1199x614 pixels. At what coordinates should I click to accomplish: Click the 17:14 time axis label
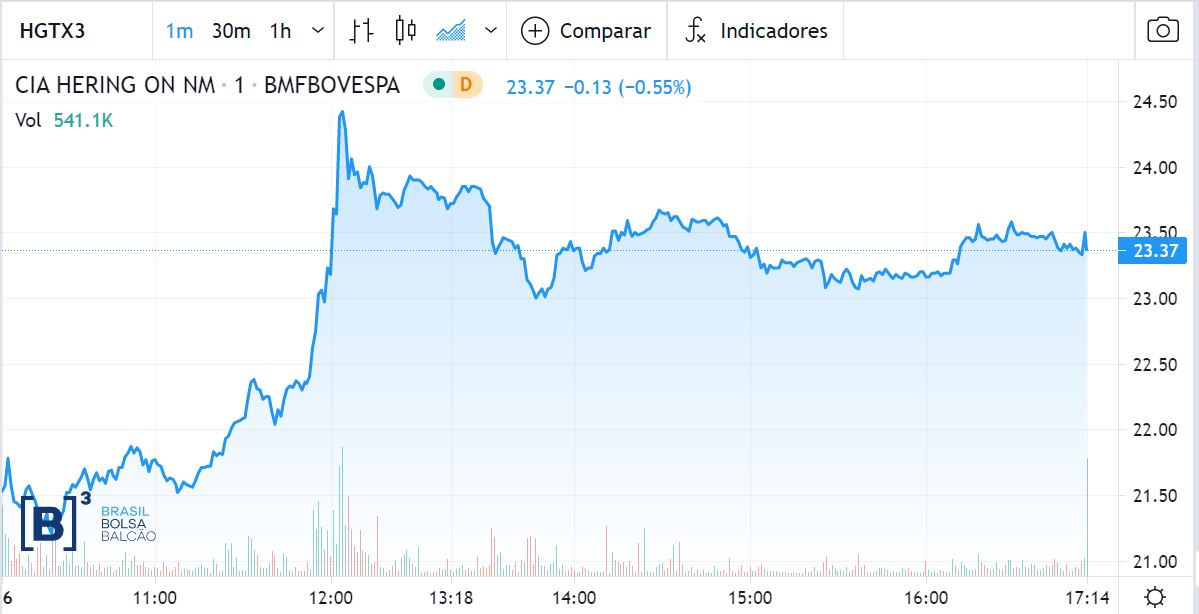point(1085,597)
